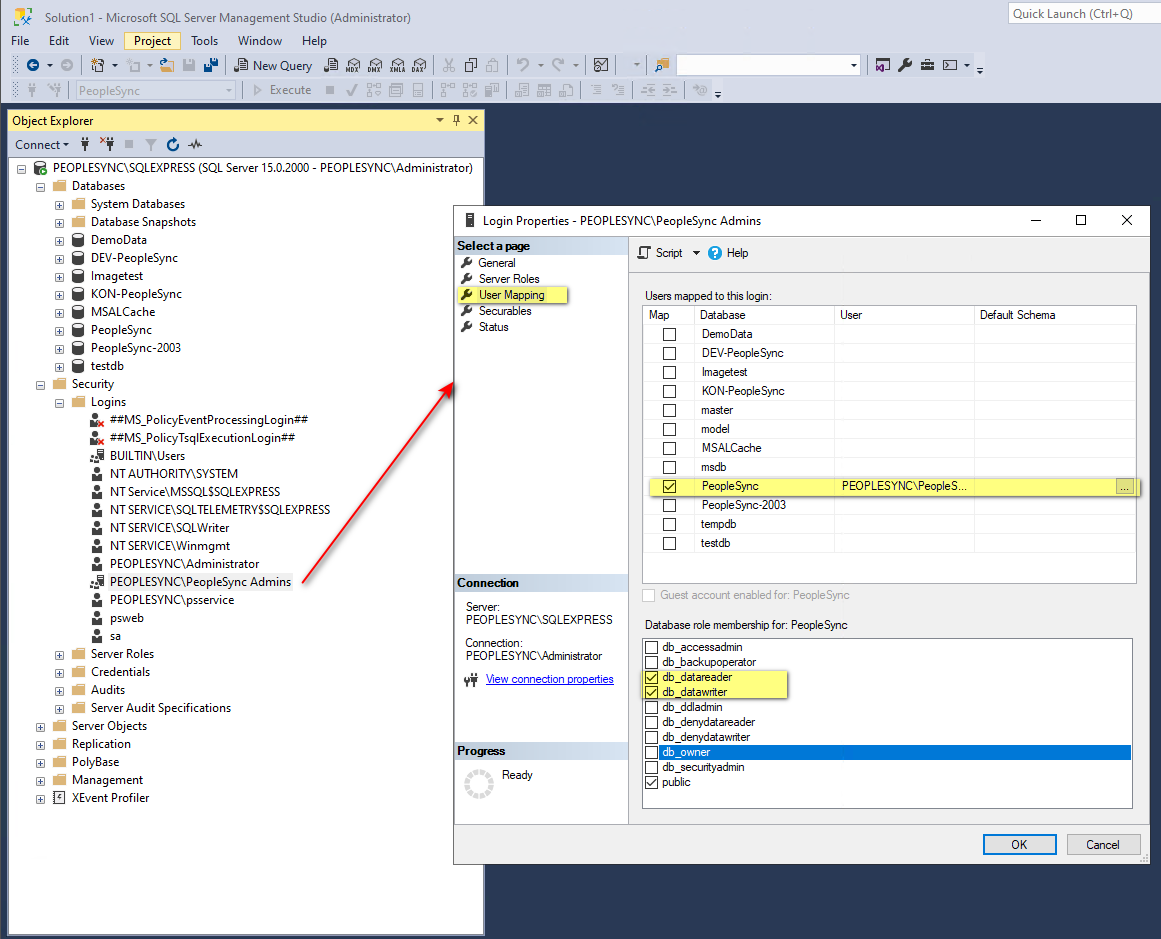Image resolution: width=1161 pixels, height=939 pixels.
Task: Collapse the Logins tree node
Action: [x=59, y=403]
